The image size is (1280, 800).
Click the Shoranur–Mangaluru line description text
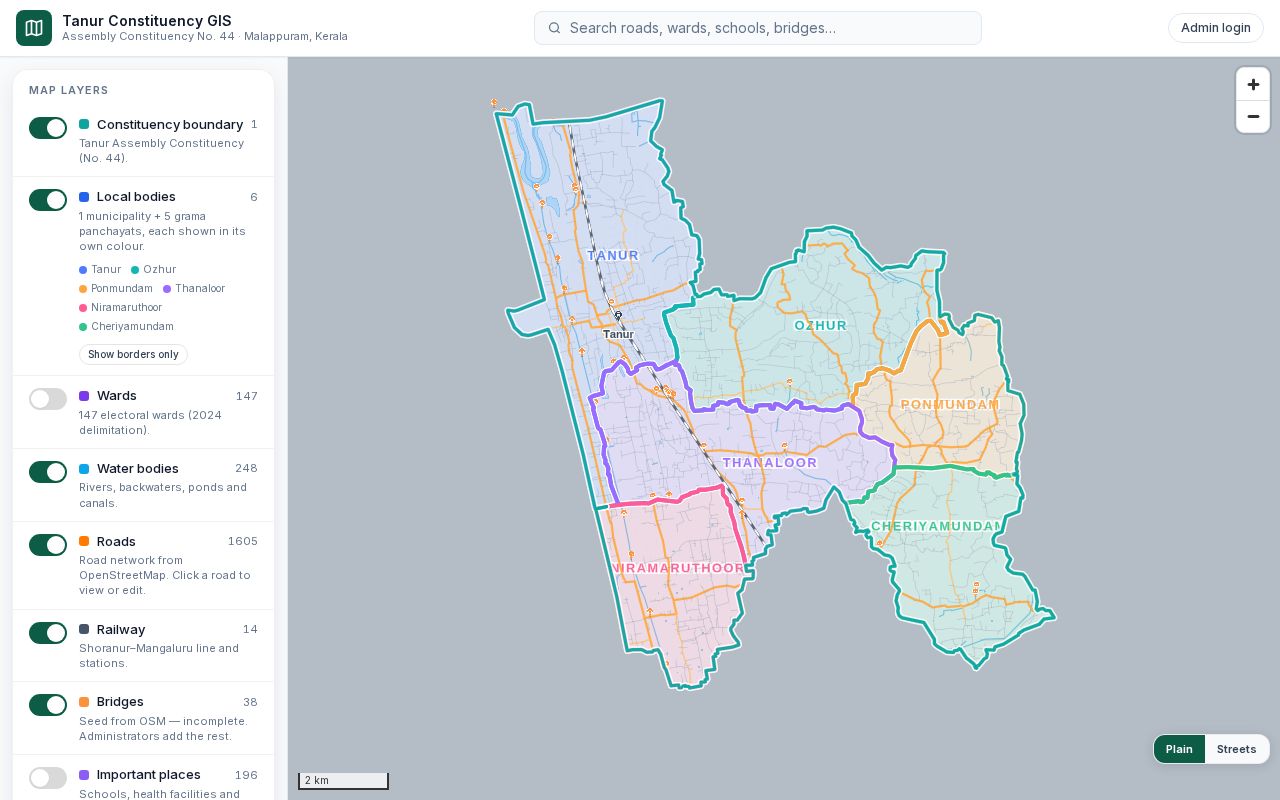[159, 656]
